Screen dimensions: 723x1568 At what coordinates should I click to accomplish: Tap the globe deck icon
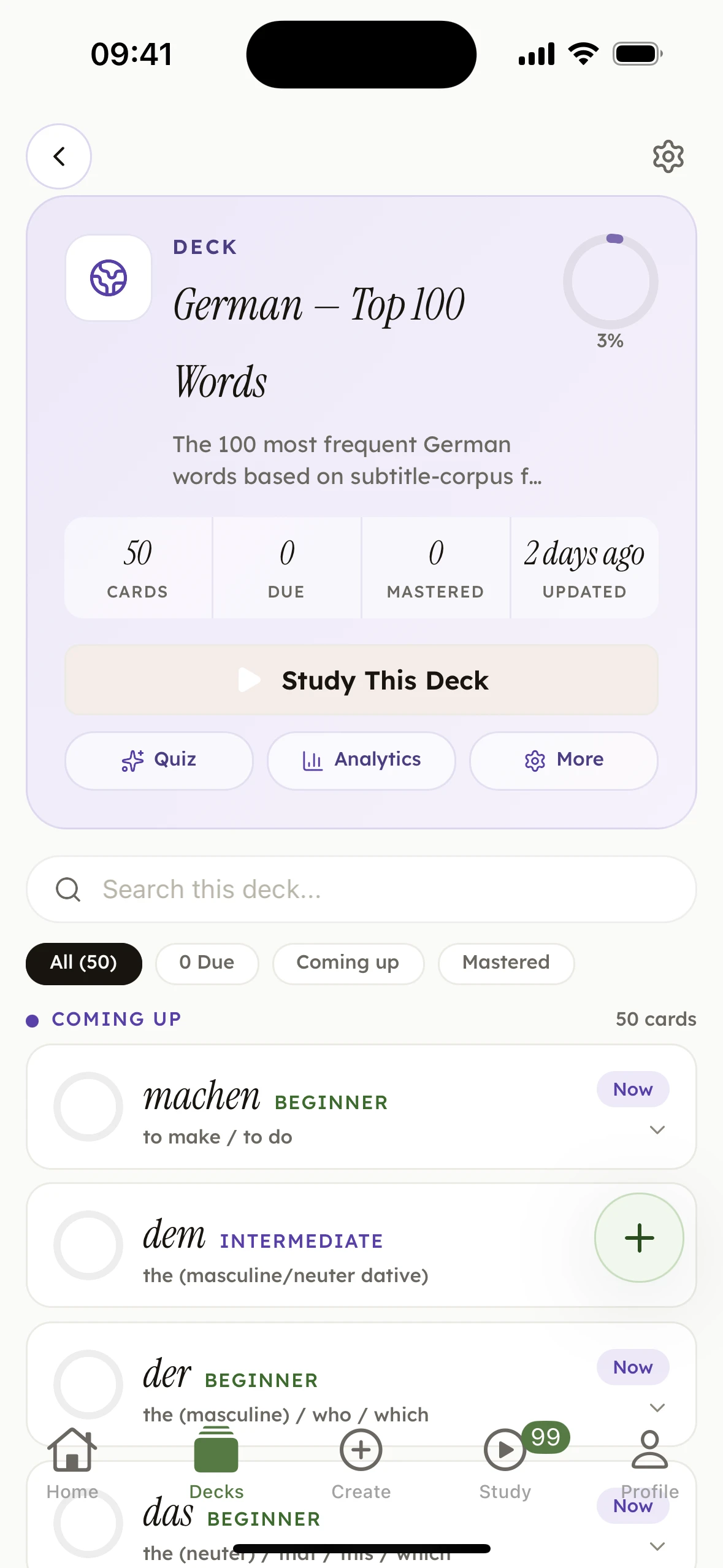pyautogui.click(x=109, y=278)
